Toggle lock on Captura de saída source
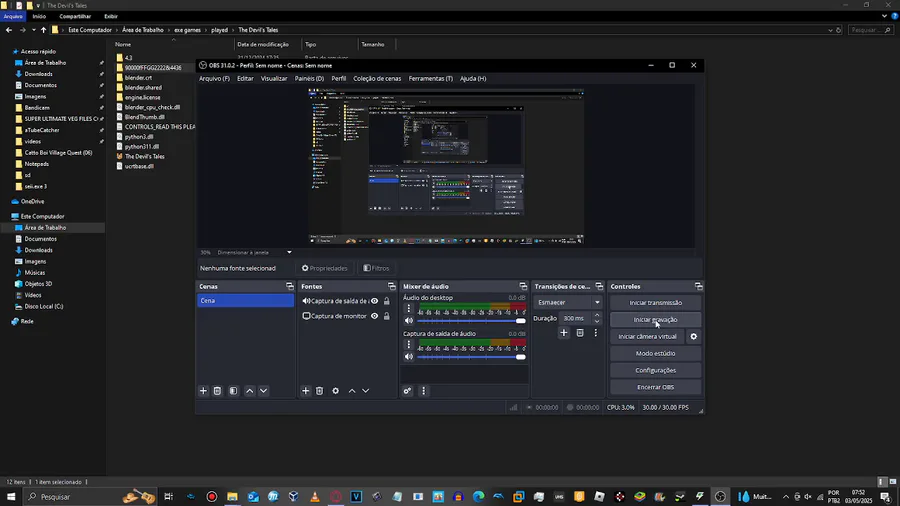 387,301
